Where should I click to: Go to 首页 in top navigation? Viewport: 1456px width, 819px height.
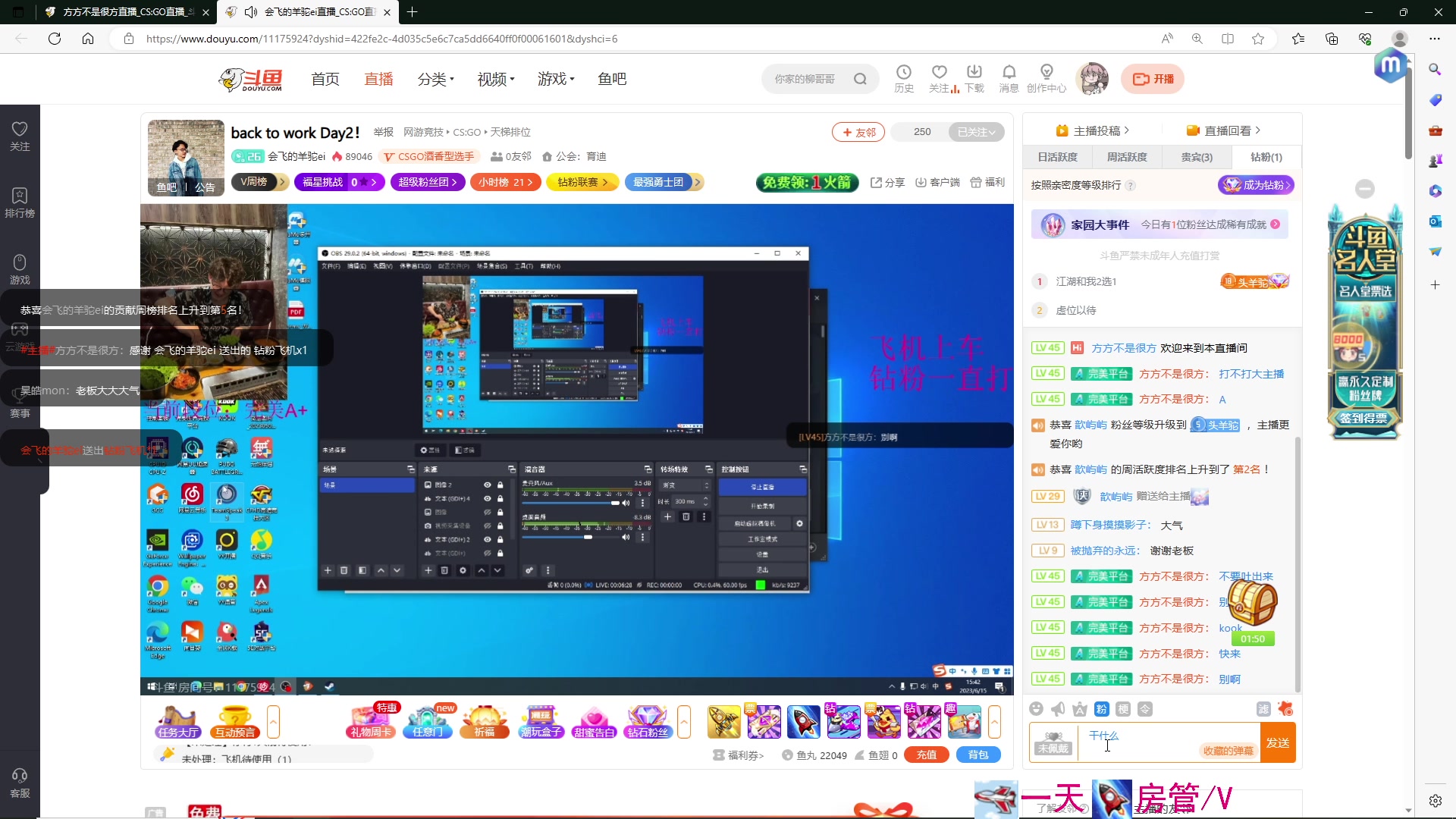(x=325, y=79)
